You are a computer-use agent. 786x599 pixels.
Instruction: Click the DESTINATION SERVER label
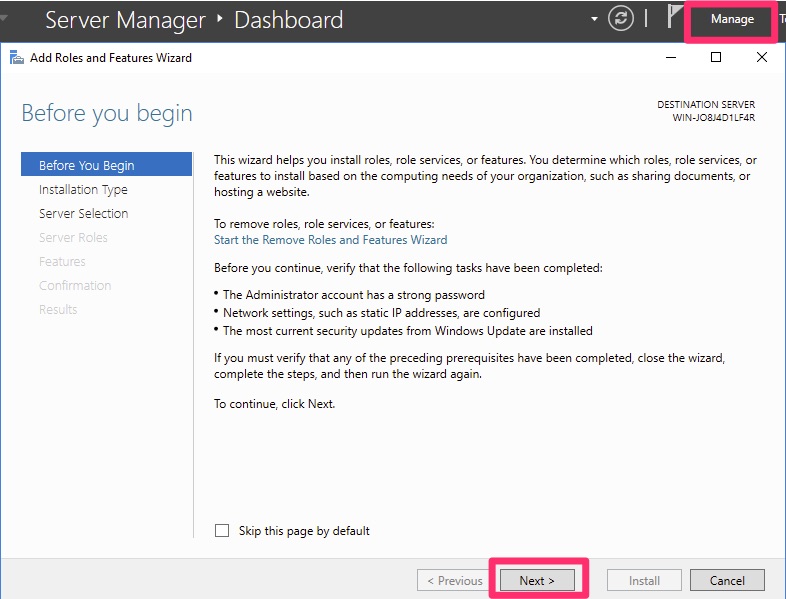tap(706, 104)
